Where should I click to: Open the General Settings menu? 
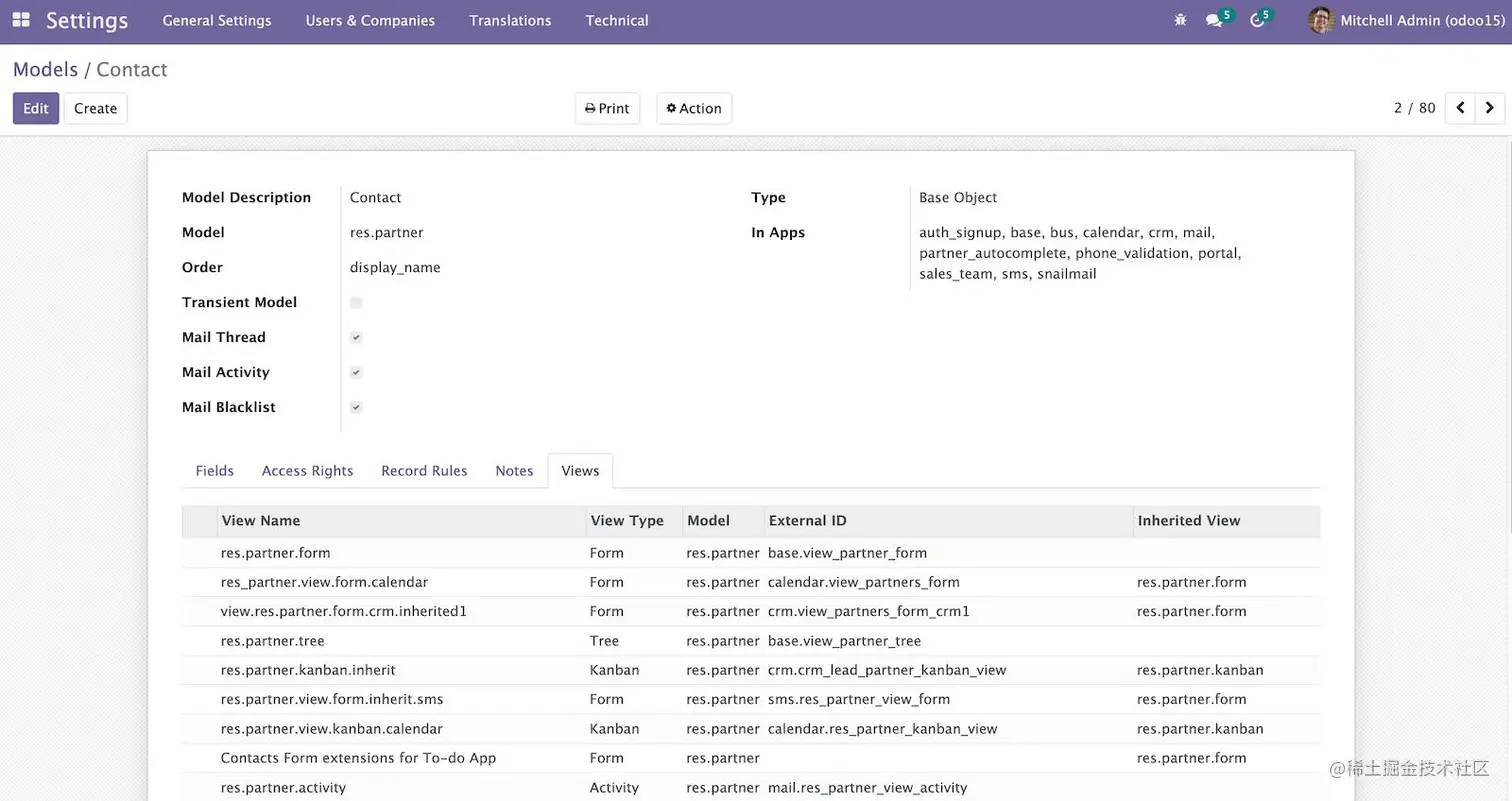pyautogui.click(x=217, y=20)
